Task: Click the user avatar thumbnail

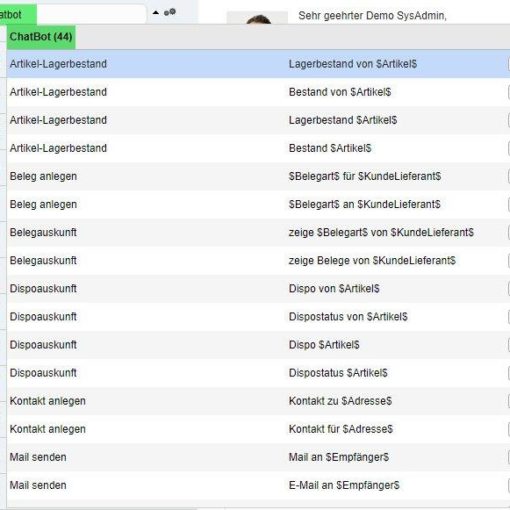Action: (257, 17)
